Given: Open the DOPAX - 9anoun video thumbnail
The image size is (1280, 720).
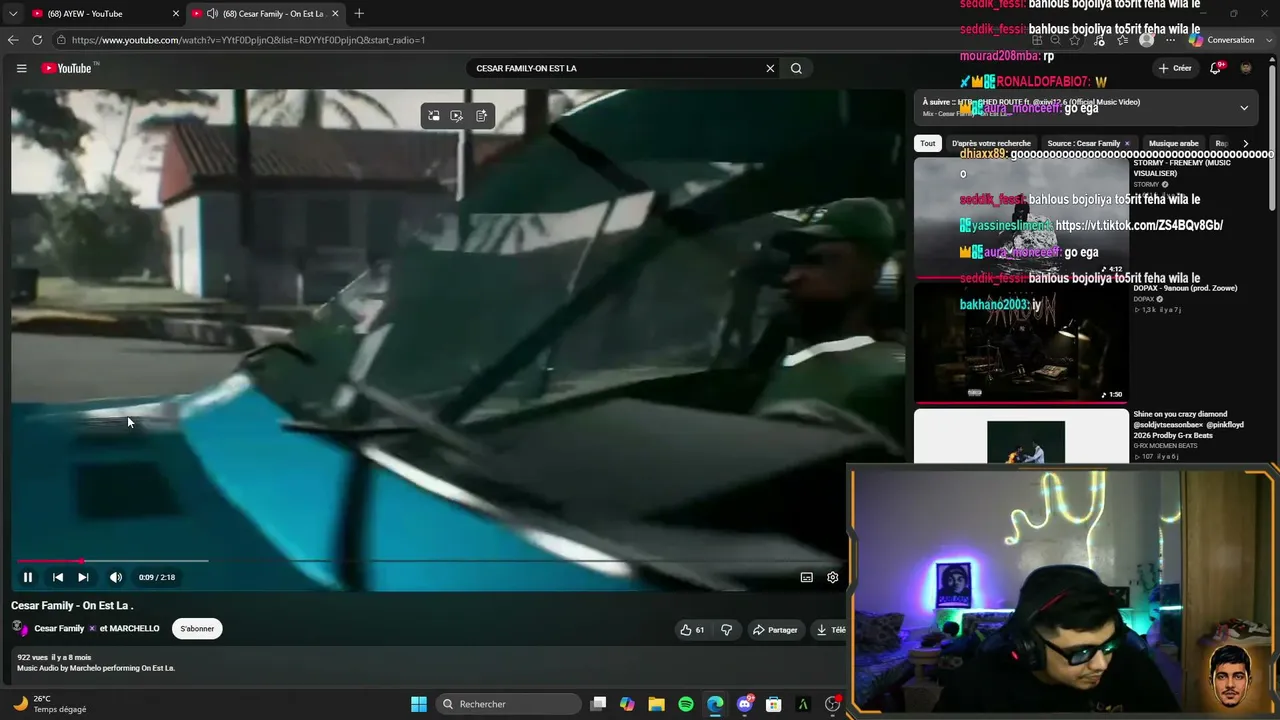Looking at the screenshot, I should coord(1021,342).
